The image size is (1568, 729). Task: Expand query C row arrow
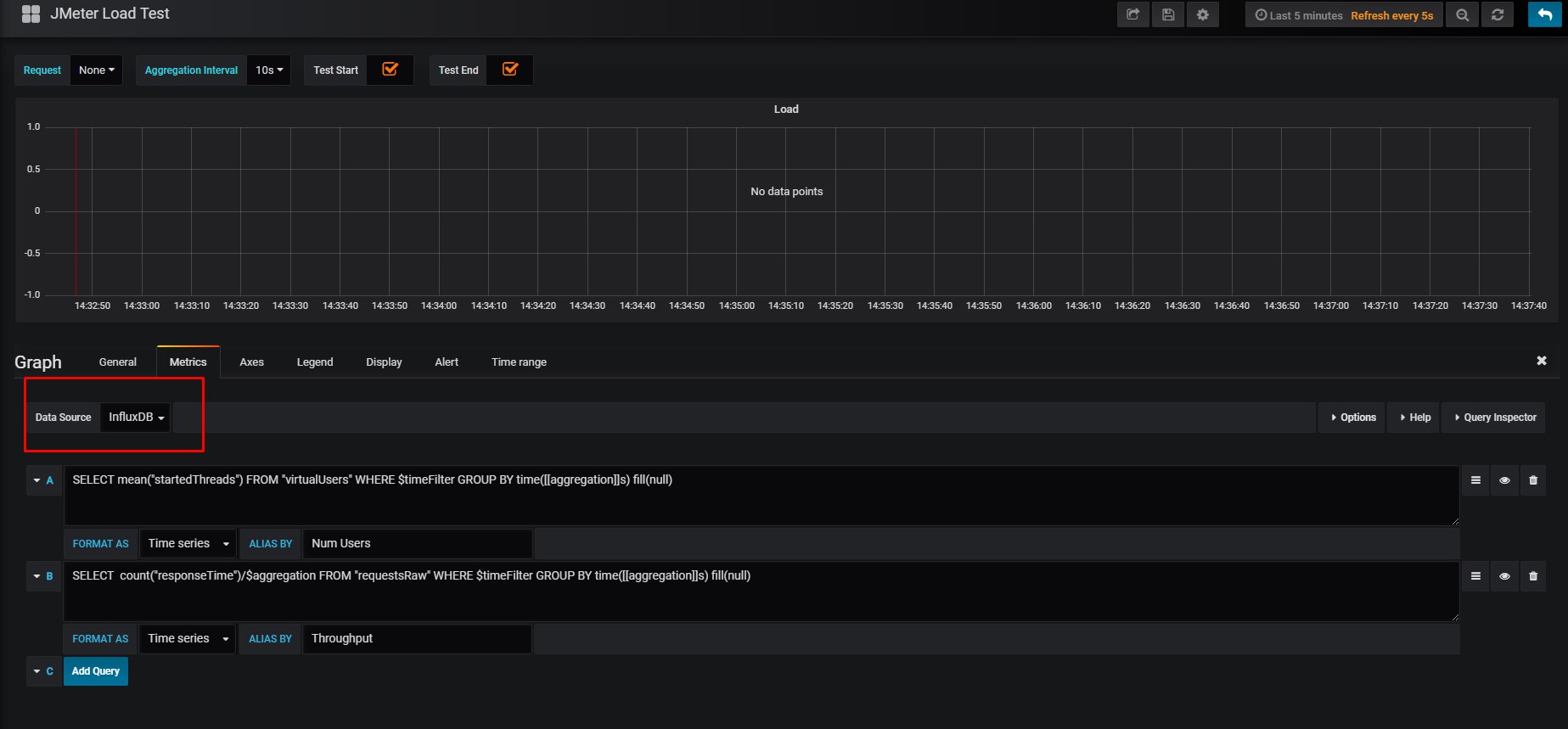point(37,671)
